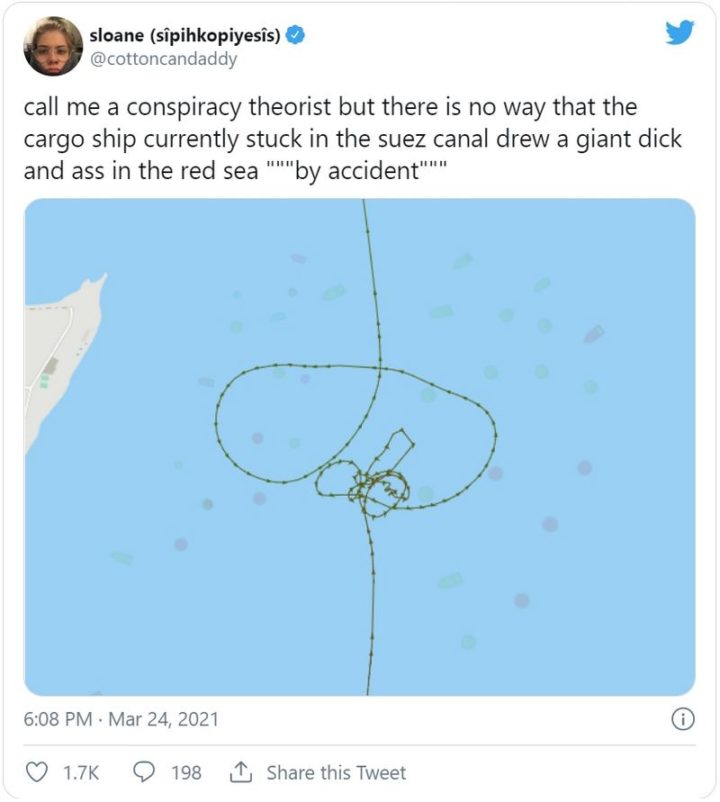Click the blue verified badge

coord(297,35)
